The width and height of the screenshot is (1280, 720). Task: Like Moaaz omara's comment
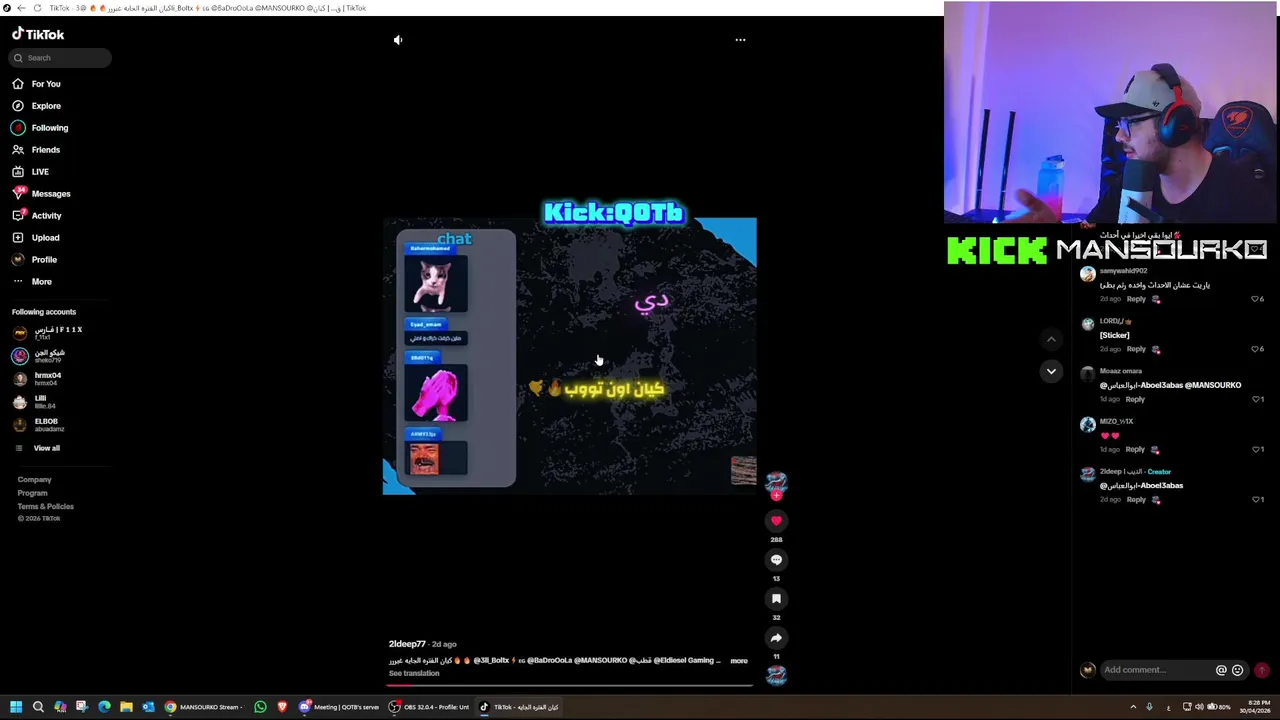(1256, 399)
